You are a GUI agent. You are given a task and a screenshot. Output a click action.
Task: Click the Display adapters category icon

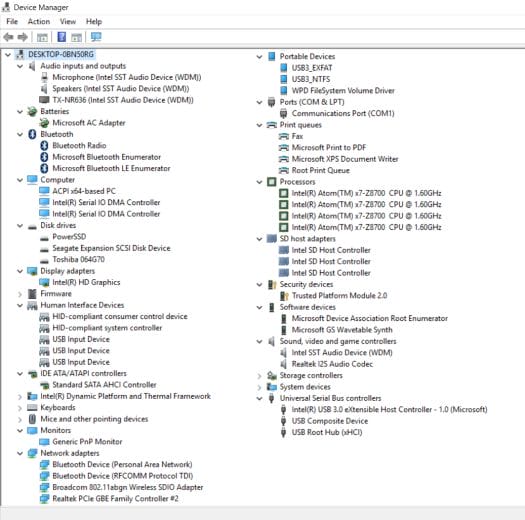tap(32, 271)
